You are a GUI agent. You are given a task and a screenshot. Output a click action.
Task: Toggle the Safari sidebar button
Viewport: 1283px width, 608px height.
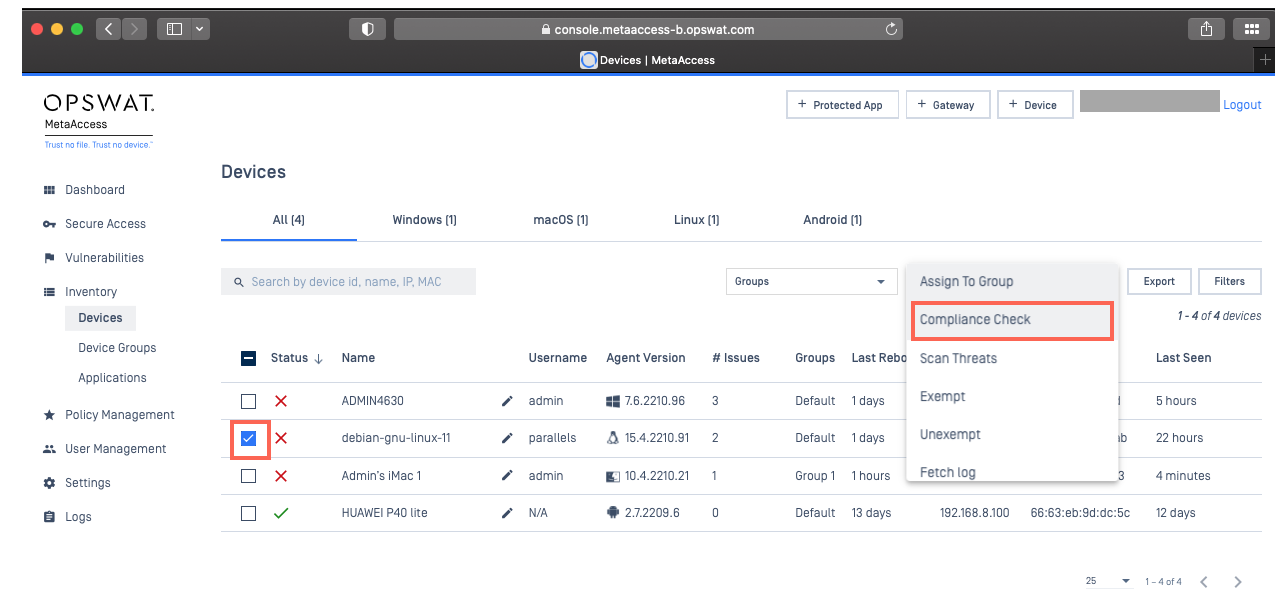pyautogui.click(x=174, y=29)
